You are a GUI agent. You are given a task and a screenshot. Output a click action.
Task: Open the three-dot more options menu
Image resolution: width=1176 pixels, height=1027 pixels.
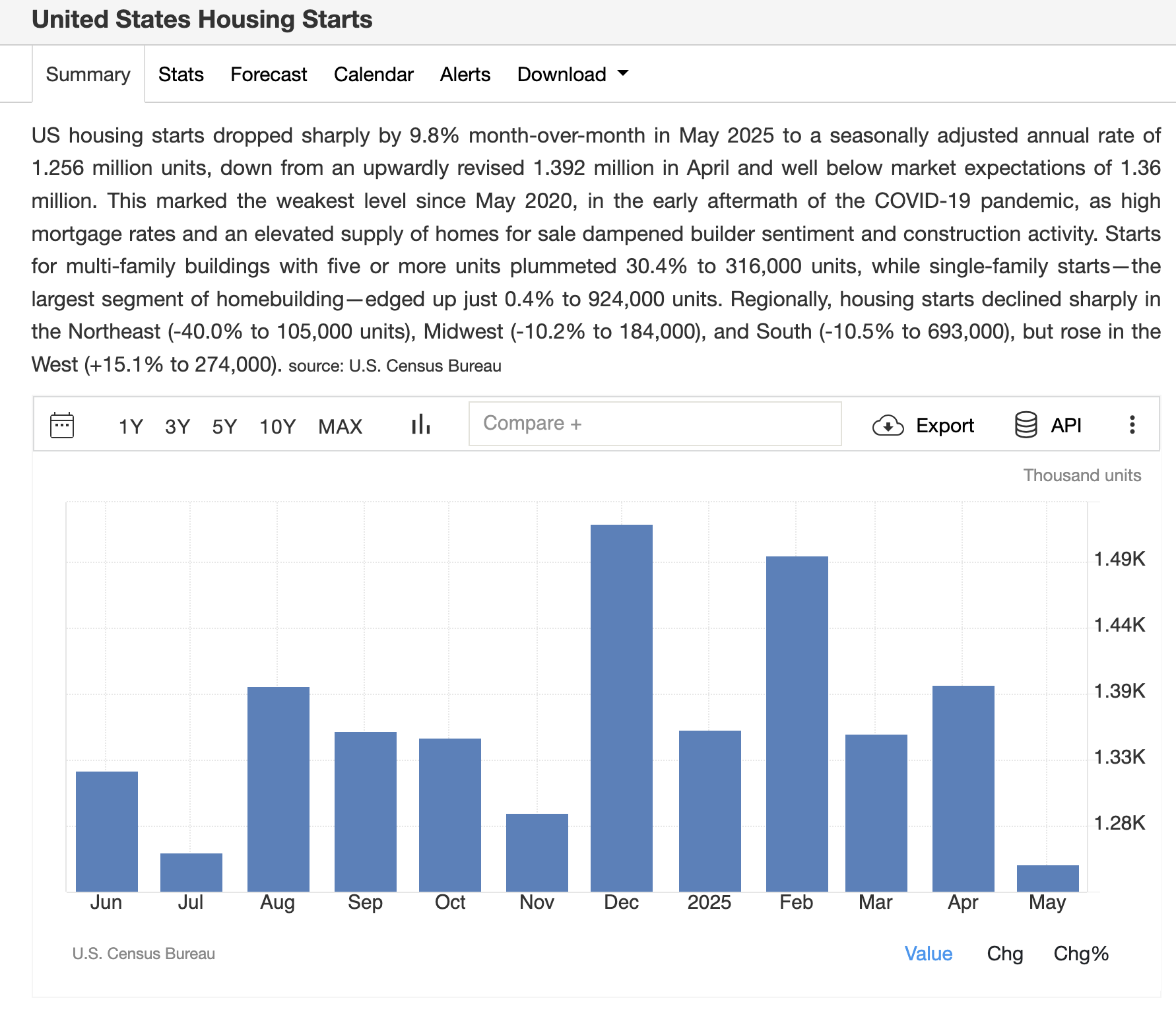coord(1132,425)
